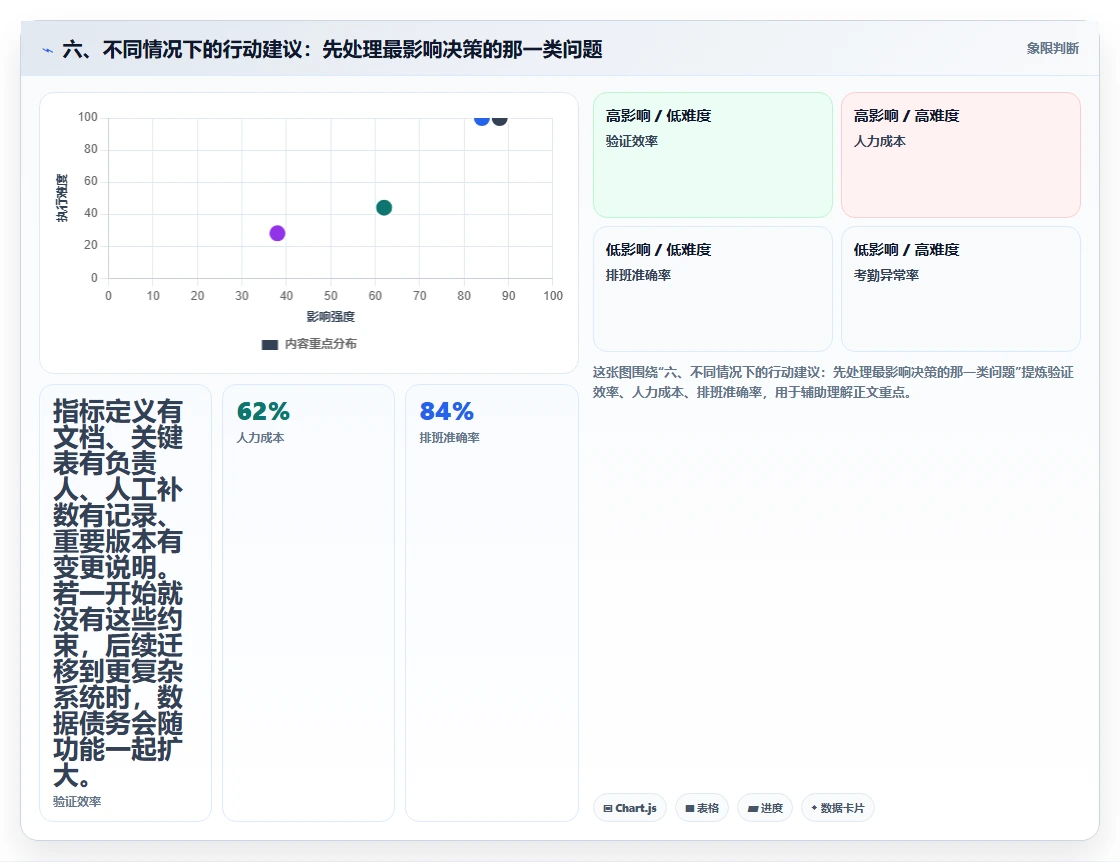Click the 验证效率 label at card bottom
1120x862 pixels.
77,801
